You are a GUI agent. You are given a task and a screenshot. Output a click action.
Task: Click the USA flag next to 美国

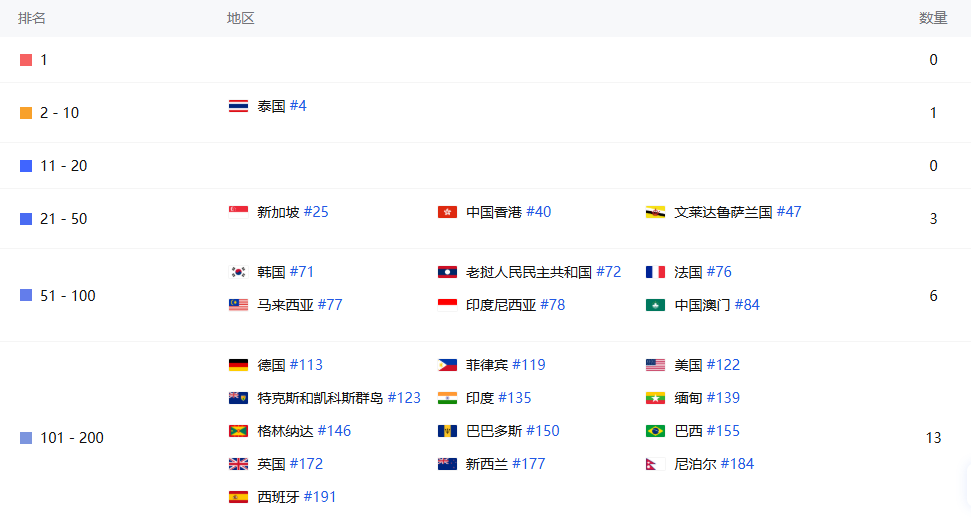(655, 365)
